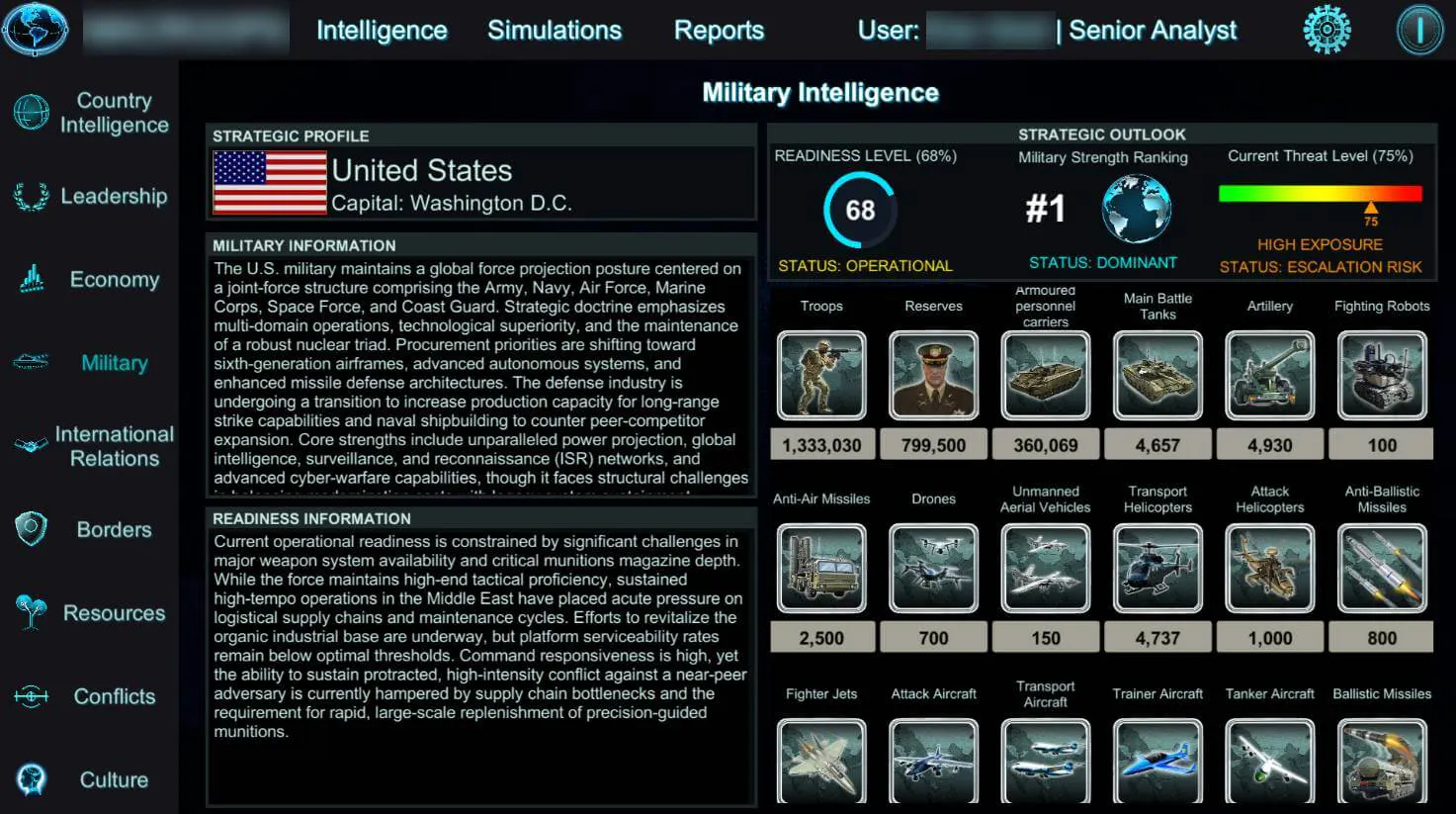Click the Unmanned Aerial Vehicles value 150

1046,638
